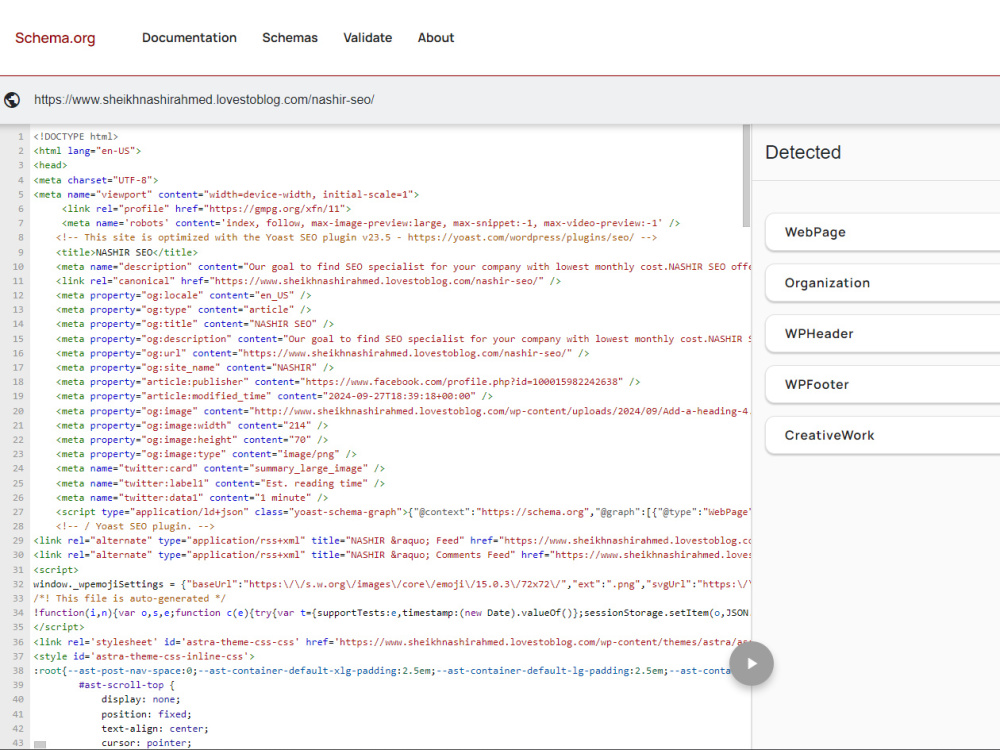Expand the WebPage detected item
1000x750 pixels.
883,232
